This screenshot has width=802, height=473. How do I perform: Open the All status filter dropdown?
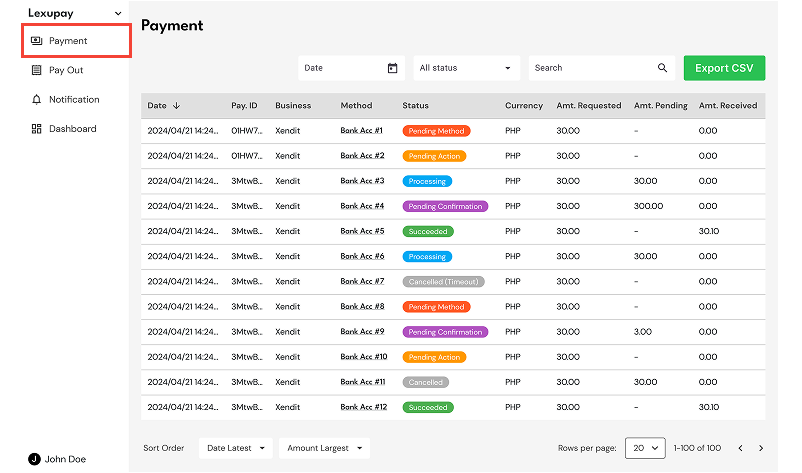[x=466, y=68]
